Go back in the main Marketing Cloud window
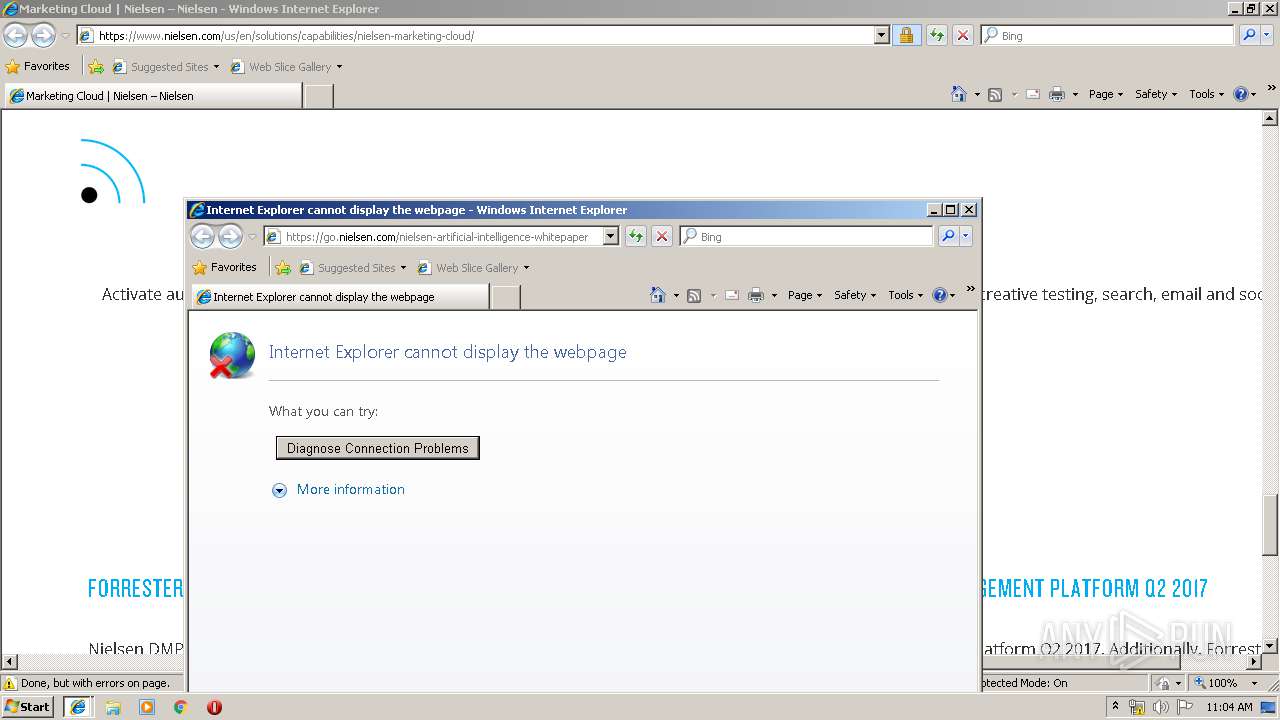The height and width of the screenshot is (720, 1280). 15,35
